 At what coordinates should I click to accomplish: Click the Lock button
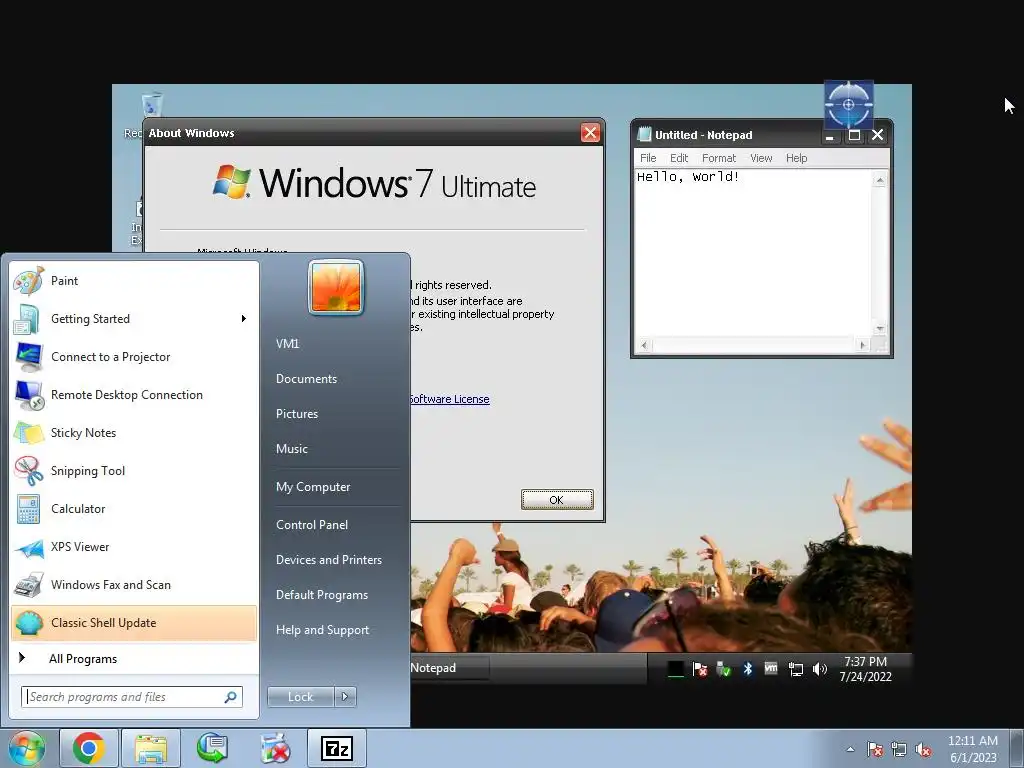pyautogui.click(x=301, y=697)
